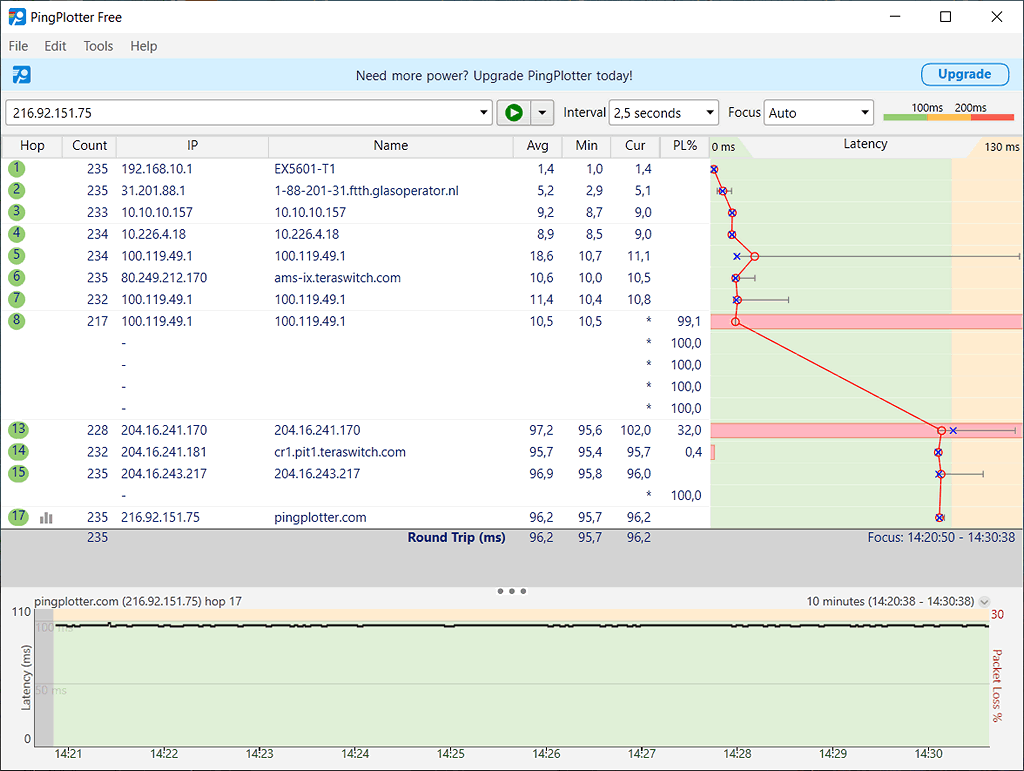
Task: Click the PingPlotter title bar app icon
Action: click(x=17, y=17)
